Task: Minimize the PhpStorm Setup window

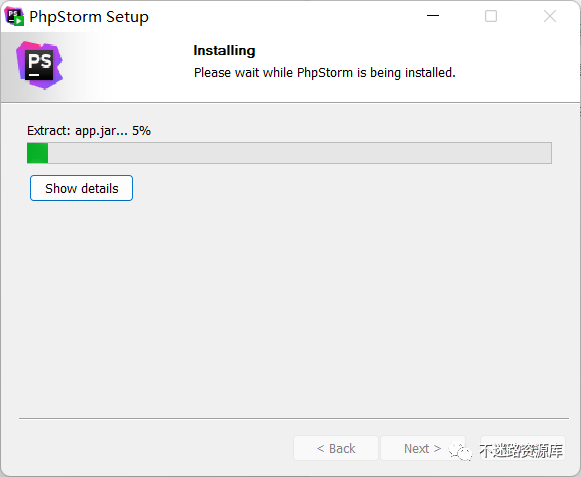Action: [x=433, y=16]
